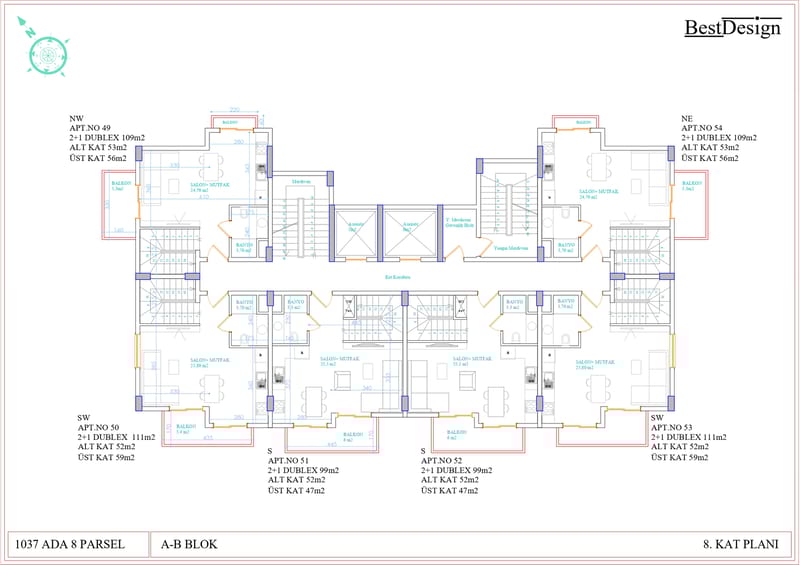Select the APT.NO 52 description text

coord(457,471)
